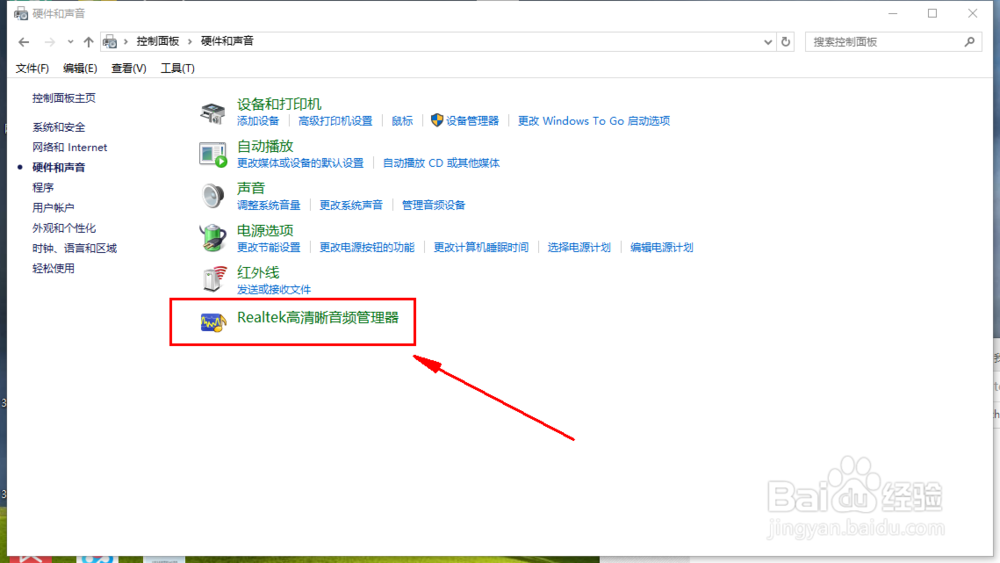Click the 更改节能设置 link
The width and height of the screenshot is (1000, 563).
pyautogui.click(x=268, y=247)
